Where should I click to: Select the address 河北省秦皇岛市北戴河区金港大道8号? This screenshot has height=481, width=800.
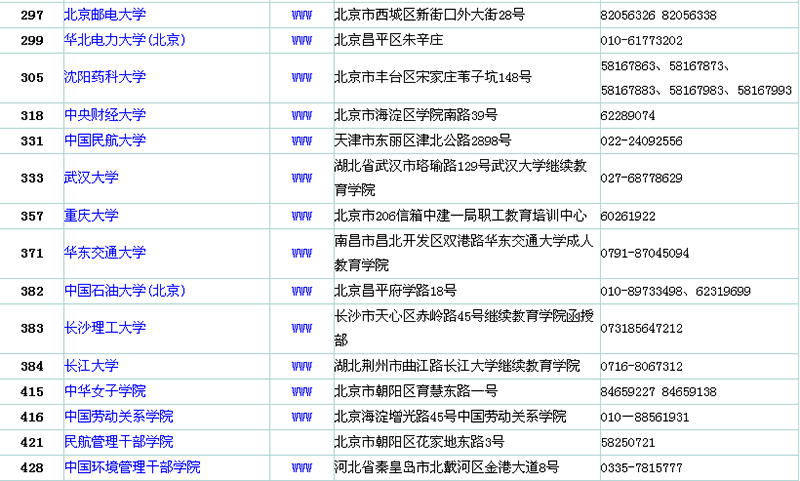(446, 467)
